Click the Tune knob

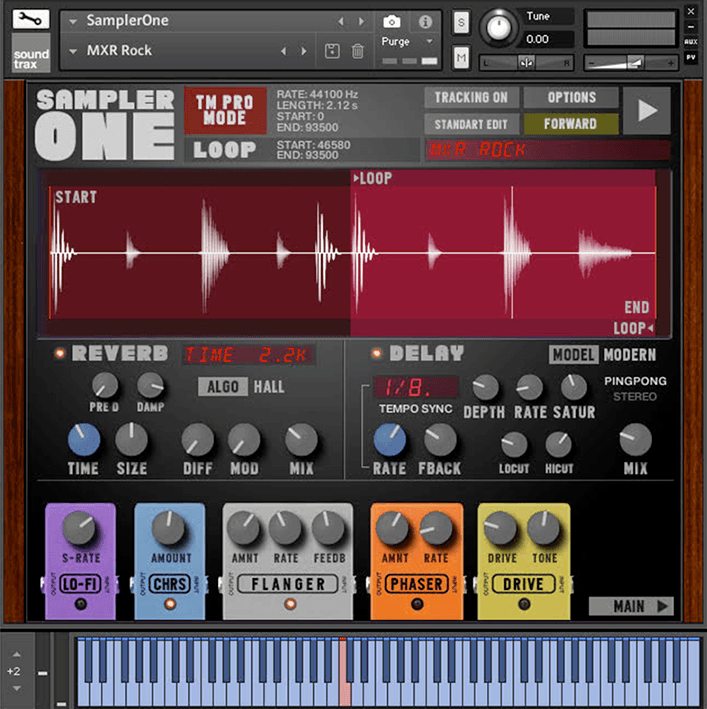(499, 27)
